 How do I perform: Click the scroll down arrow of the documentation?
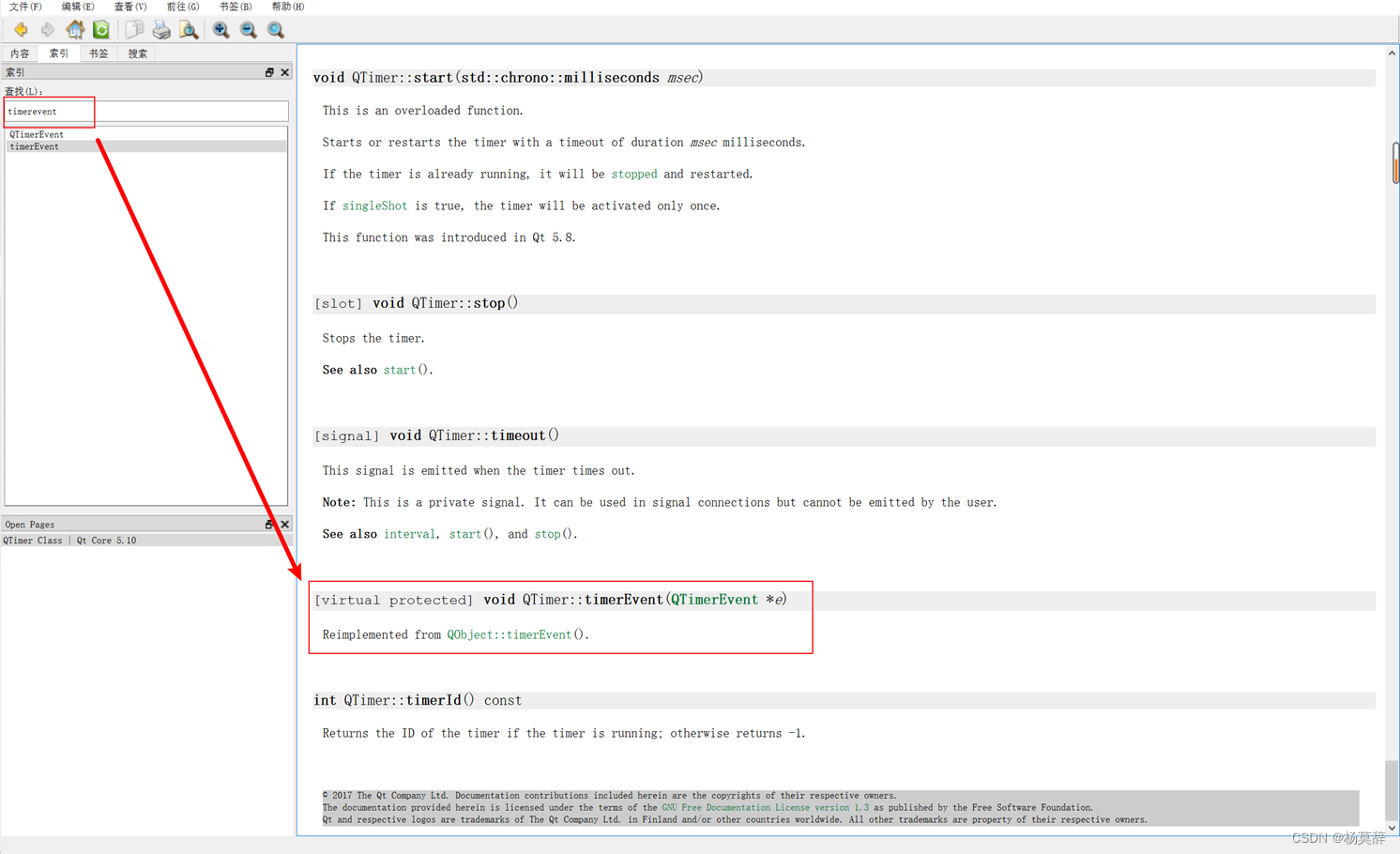(1392, 828)
